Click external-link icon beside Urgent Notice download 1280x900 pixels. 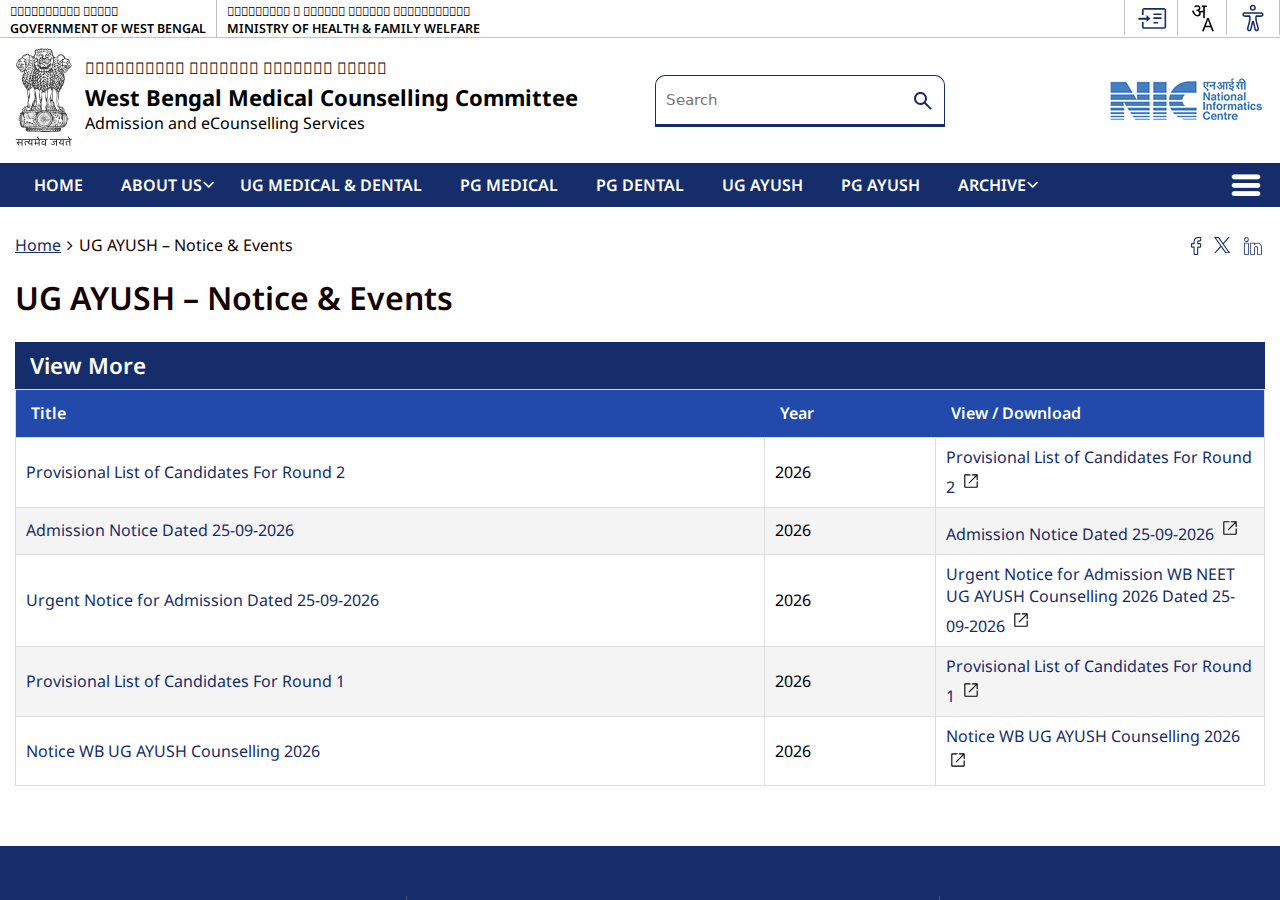[1021, 620]
